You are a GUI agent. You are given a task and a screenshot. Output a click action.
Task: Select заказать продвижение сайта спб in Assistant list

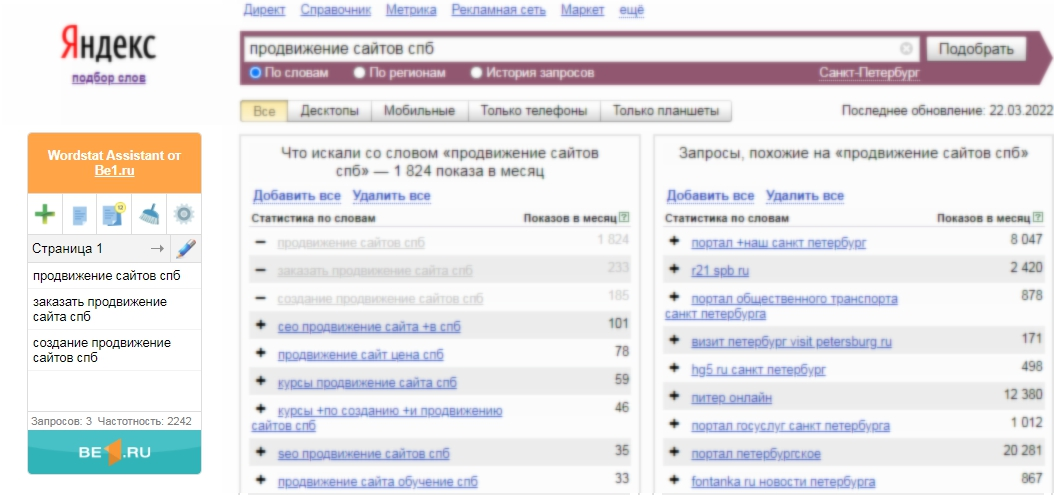[114, 309]
